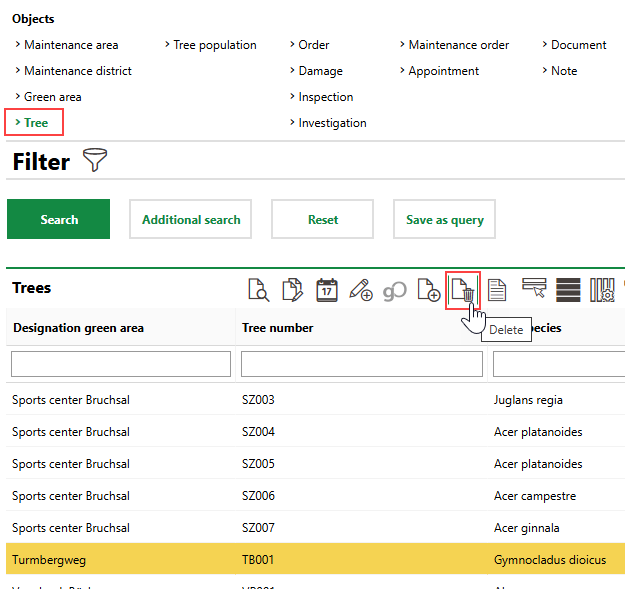625x589 pixels.
Task: Select Maintenance order in Objects
Action: click(x=458, y=45)
